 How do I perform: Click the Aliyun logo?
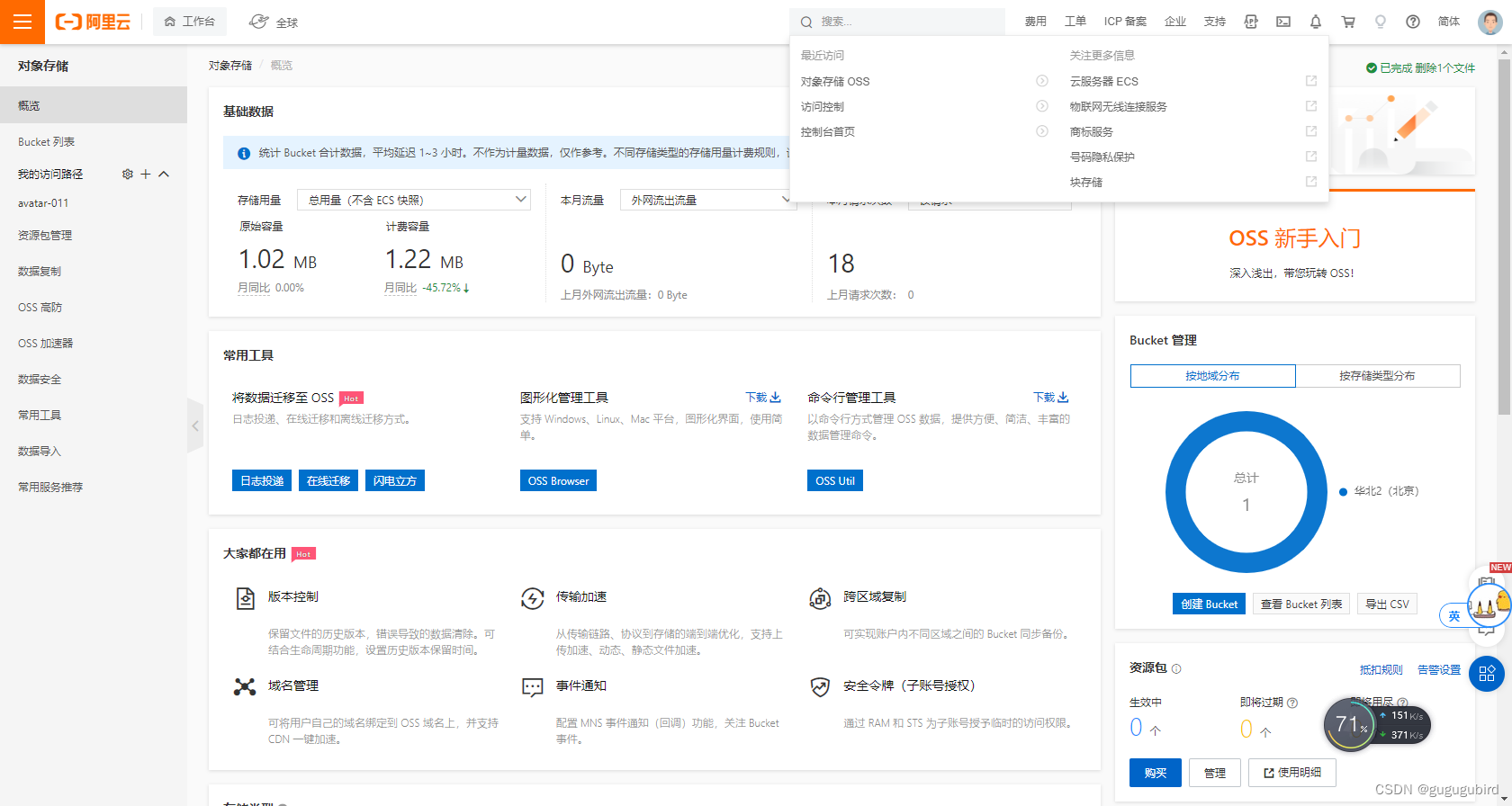(93, 22)
